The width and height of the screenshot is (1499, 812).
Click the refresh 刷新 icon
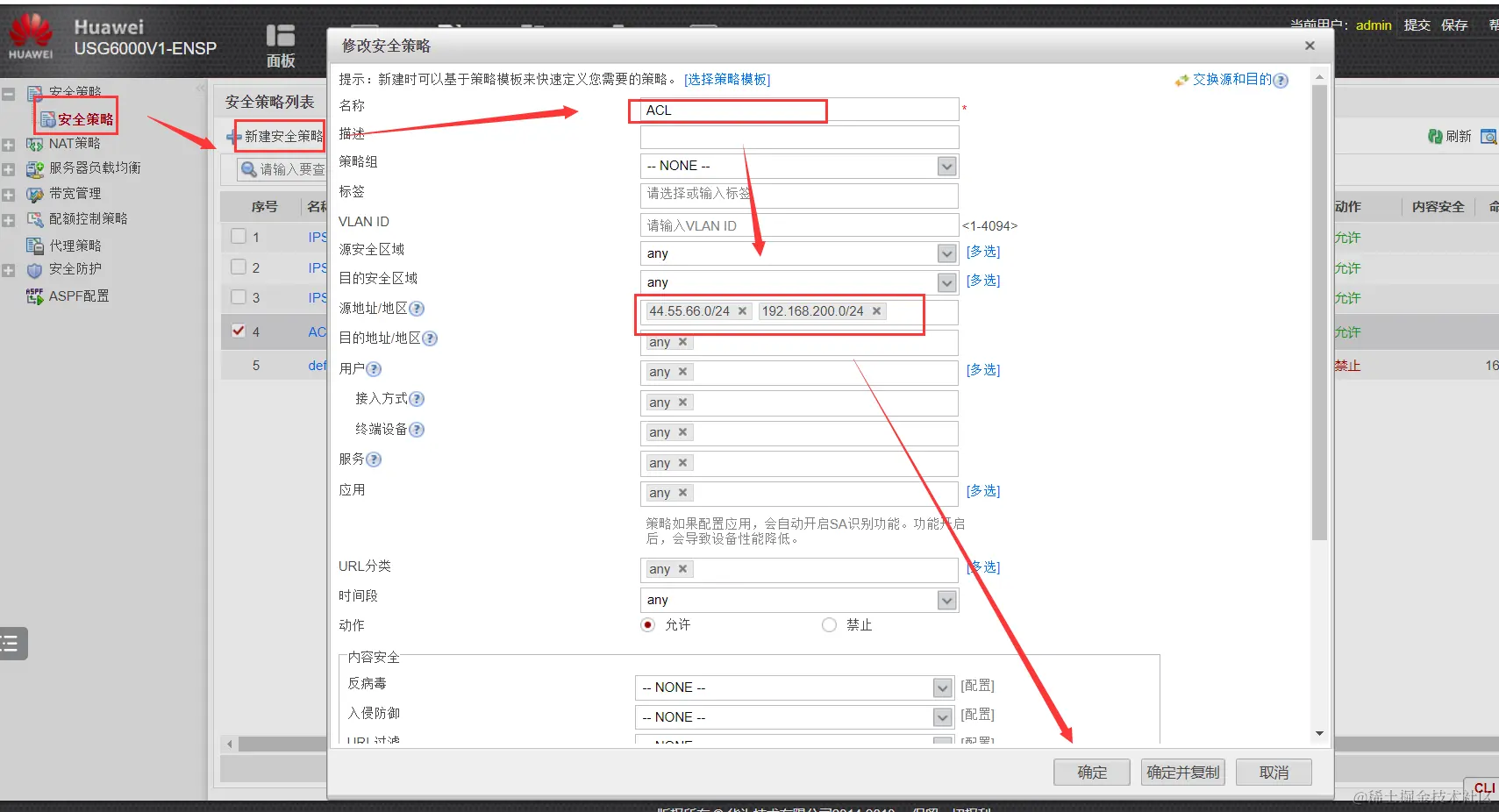tap(1435, 136)
